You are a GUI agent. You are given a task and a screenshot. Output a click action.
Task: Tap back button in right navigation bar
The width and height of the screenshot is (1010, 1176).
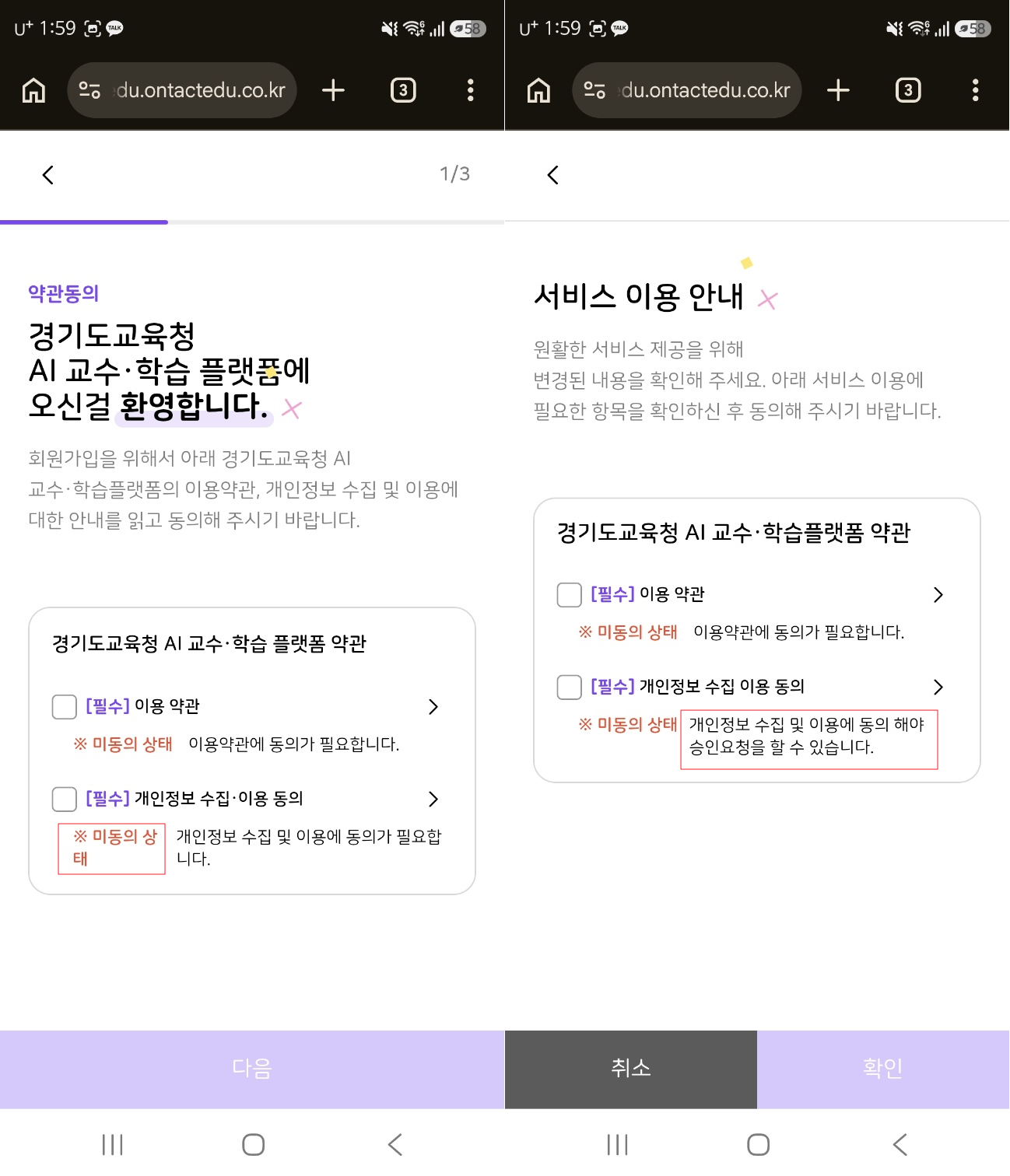point(900,1145)
